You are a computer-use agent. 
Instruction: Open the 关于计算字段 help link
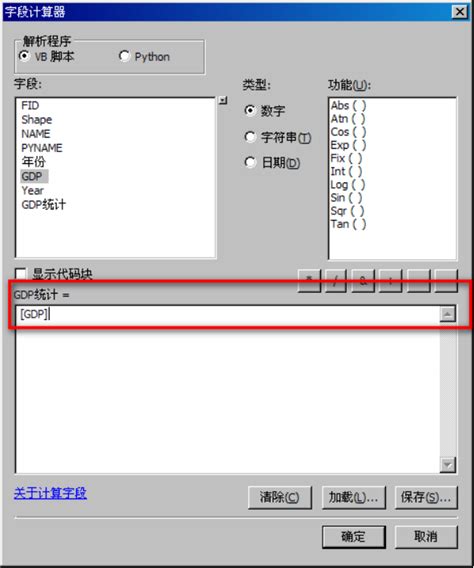click(x=50, y=493)
